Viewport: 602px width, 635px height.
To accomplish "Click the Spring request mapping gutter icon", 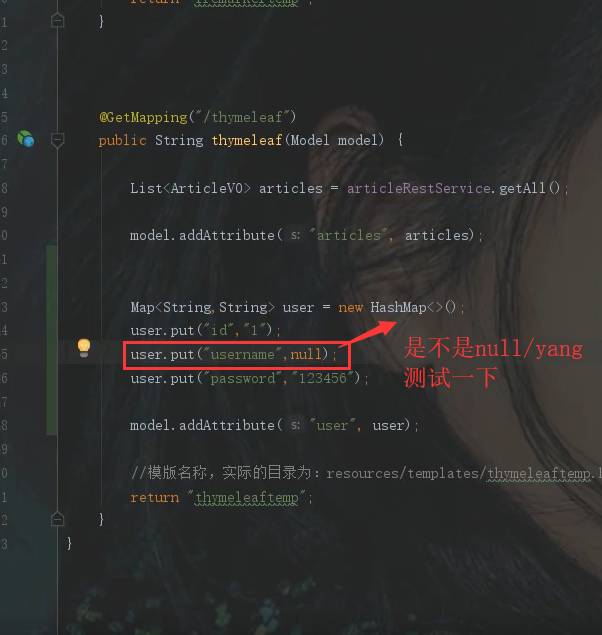I will [x=26, y=139].
